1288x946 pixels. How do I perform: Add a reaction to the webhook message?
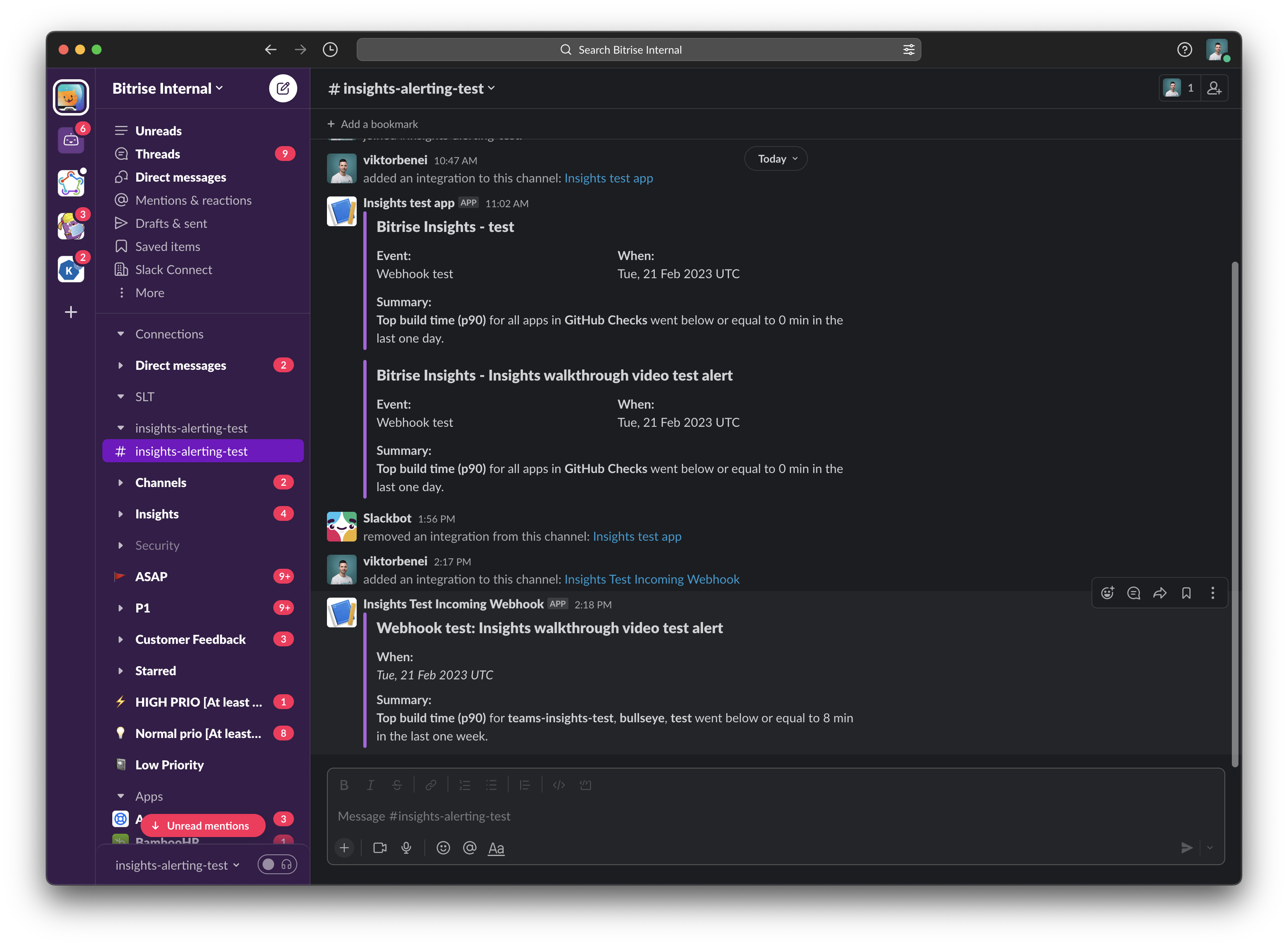click(1108, 593)
